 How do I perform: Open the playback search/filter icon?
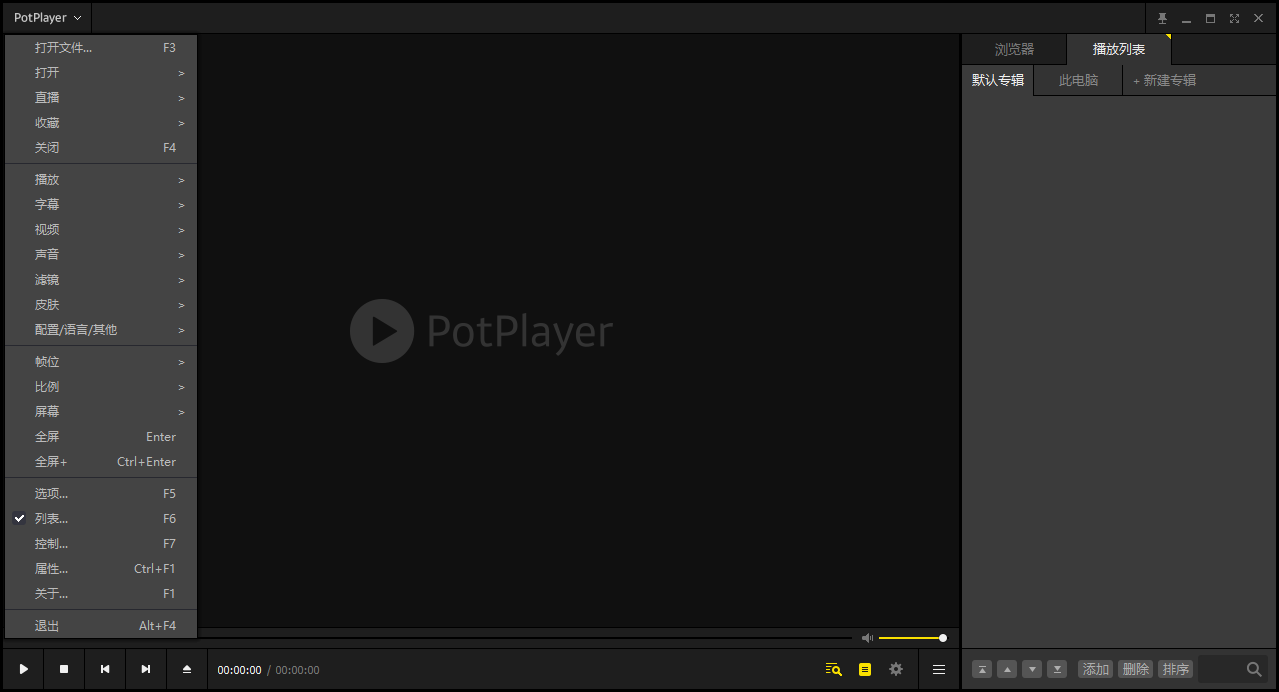[x=833, y=669]
